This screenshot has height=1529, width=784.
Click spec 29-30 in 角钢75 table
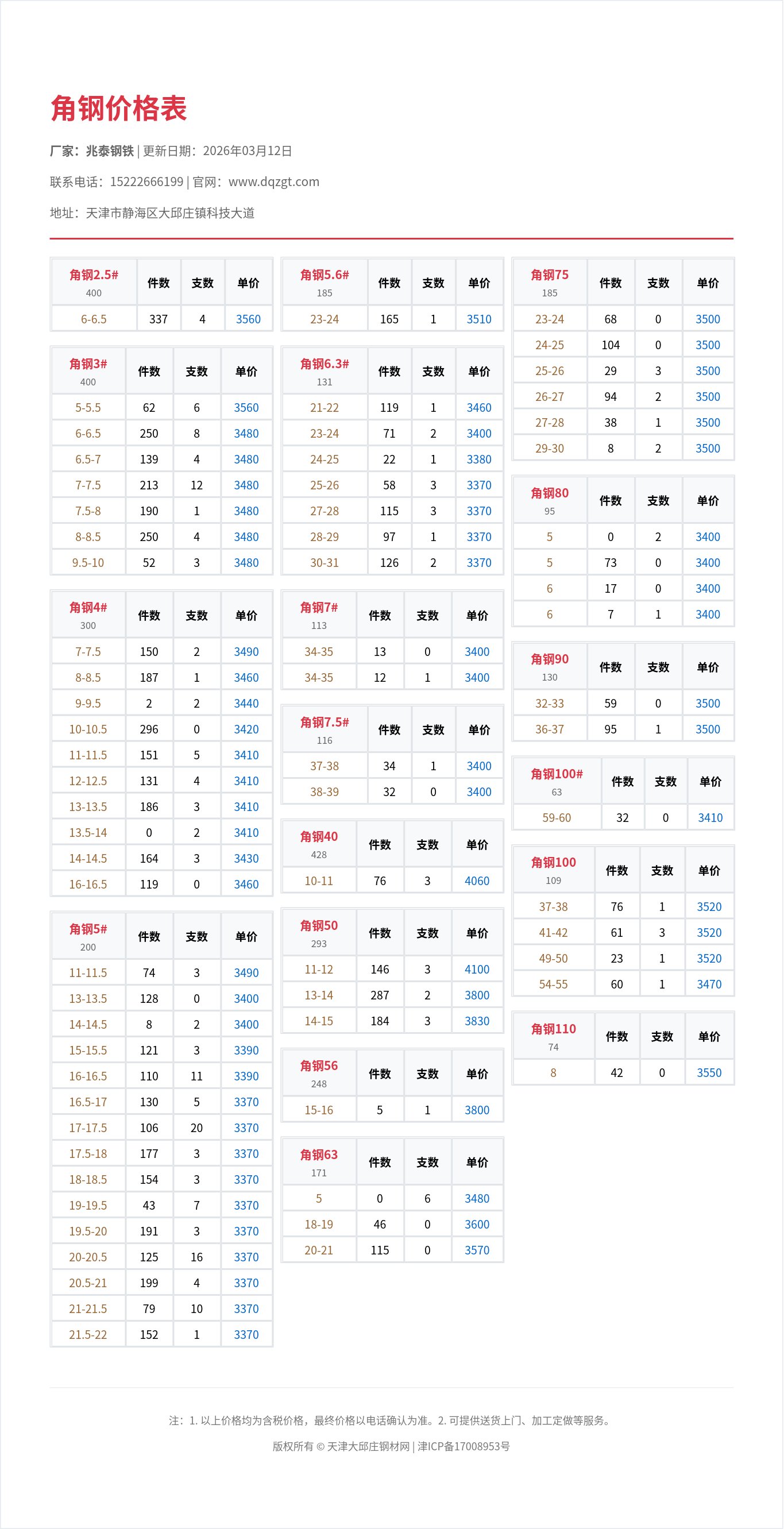(550, 449)
